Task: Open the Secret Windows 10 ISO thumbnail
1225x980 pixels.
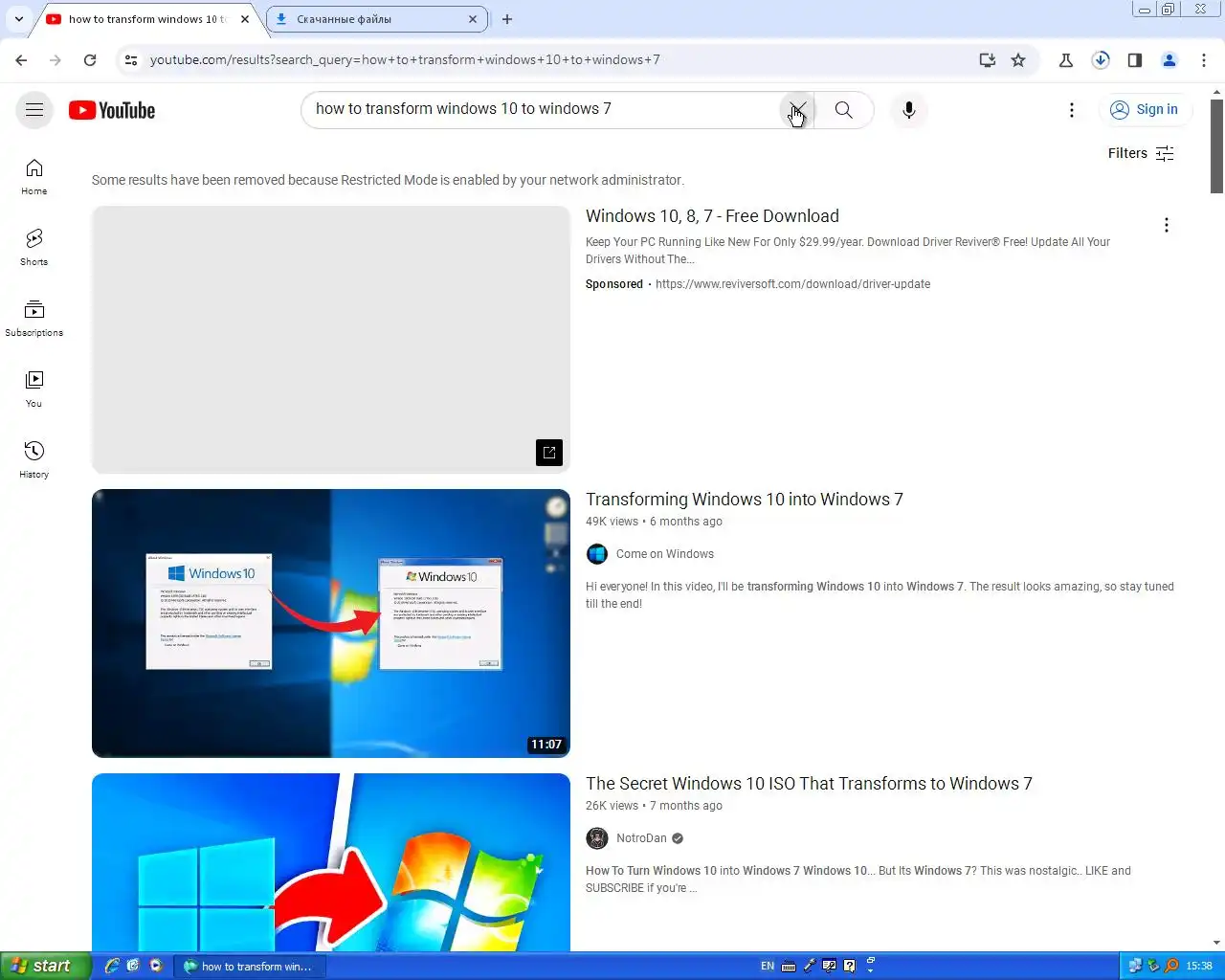Action: click(x=331, y=862)
